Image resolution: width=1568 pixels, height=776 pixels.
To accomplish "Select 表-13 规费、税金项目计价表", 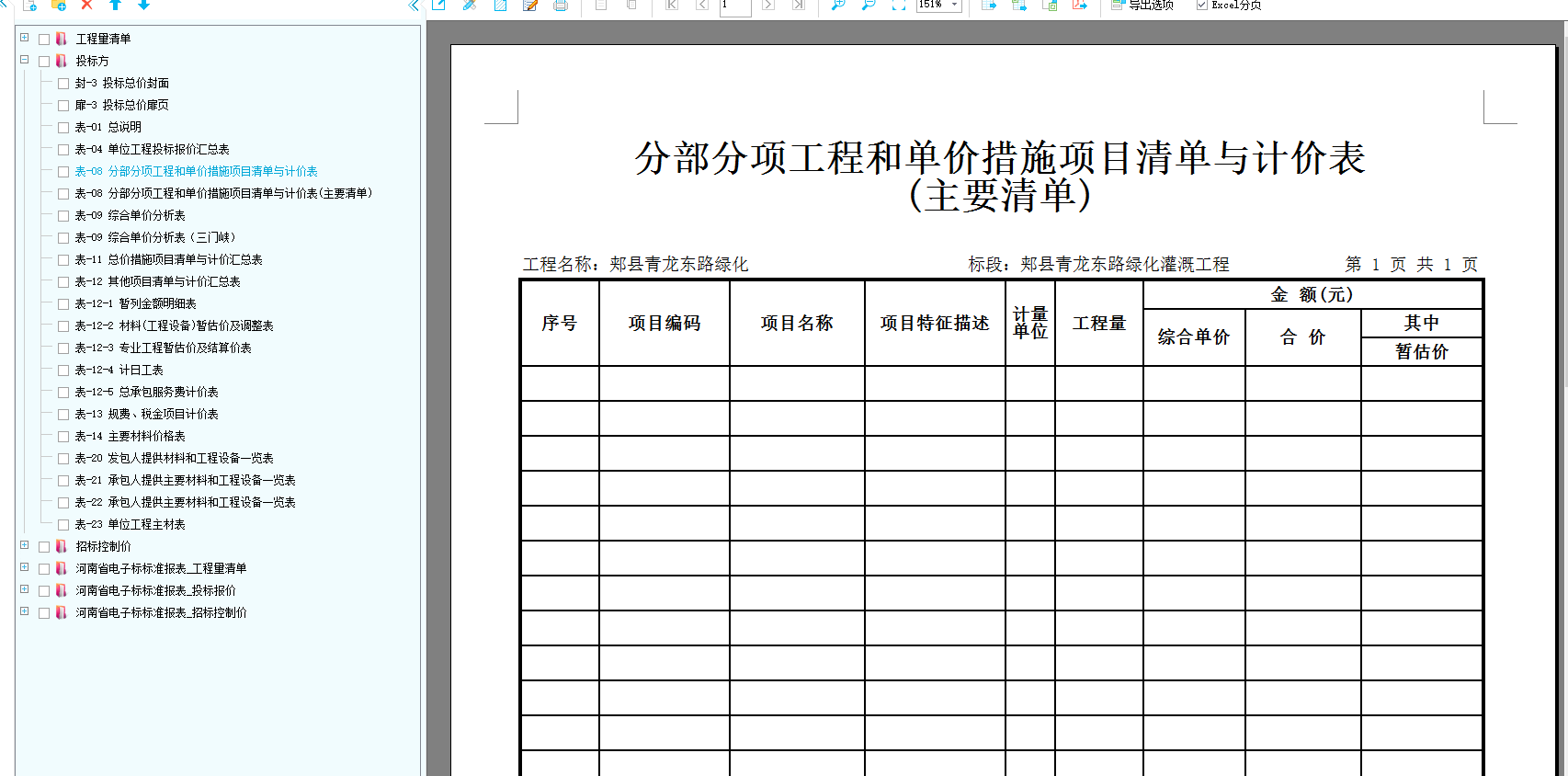I will coord(146,415).
